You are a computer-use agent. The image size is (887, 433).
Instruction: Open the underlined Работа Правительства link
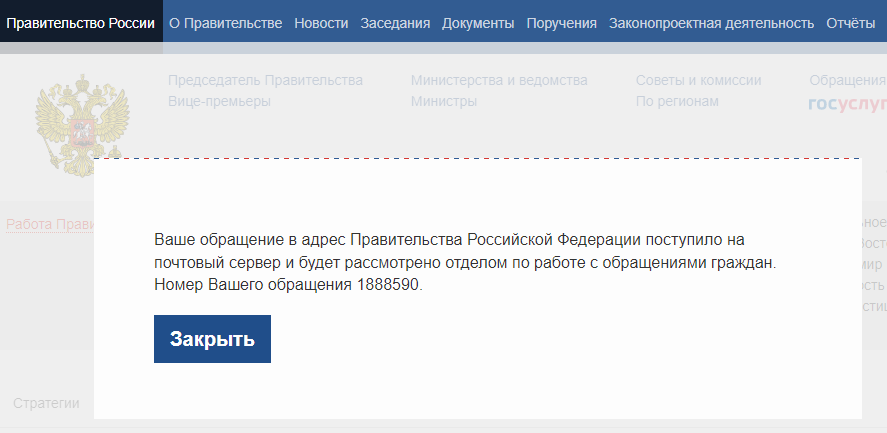coord(50,224)
